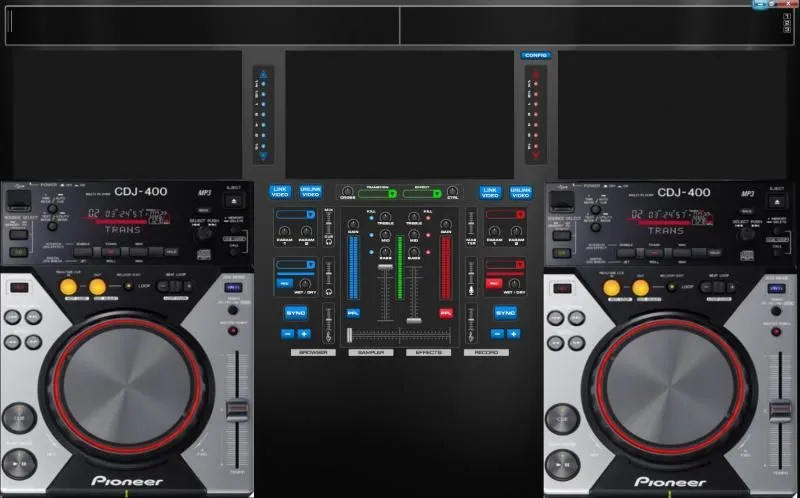Click the blue plus pitch-bend button under right SYNC
This screenshot has width=800, height=498.
pyautogui.click(x=514, y=334)
